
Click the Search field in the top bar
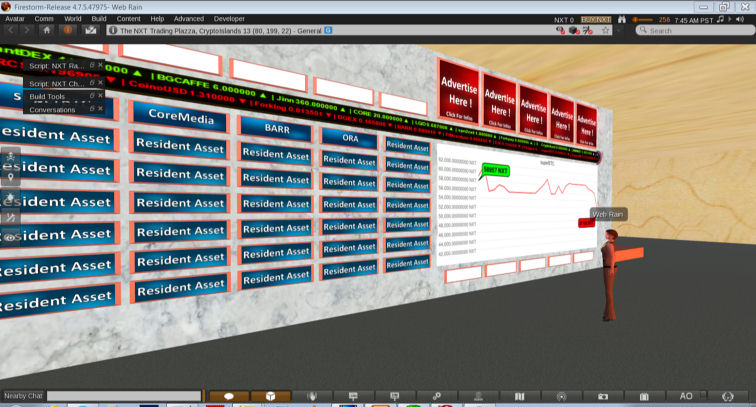click(695, 30)
